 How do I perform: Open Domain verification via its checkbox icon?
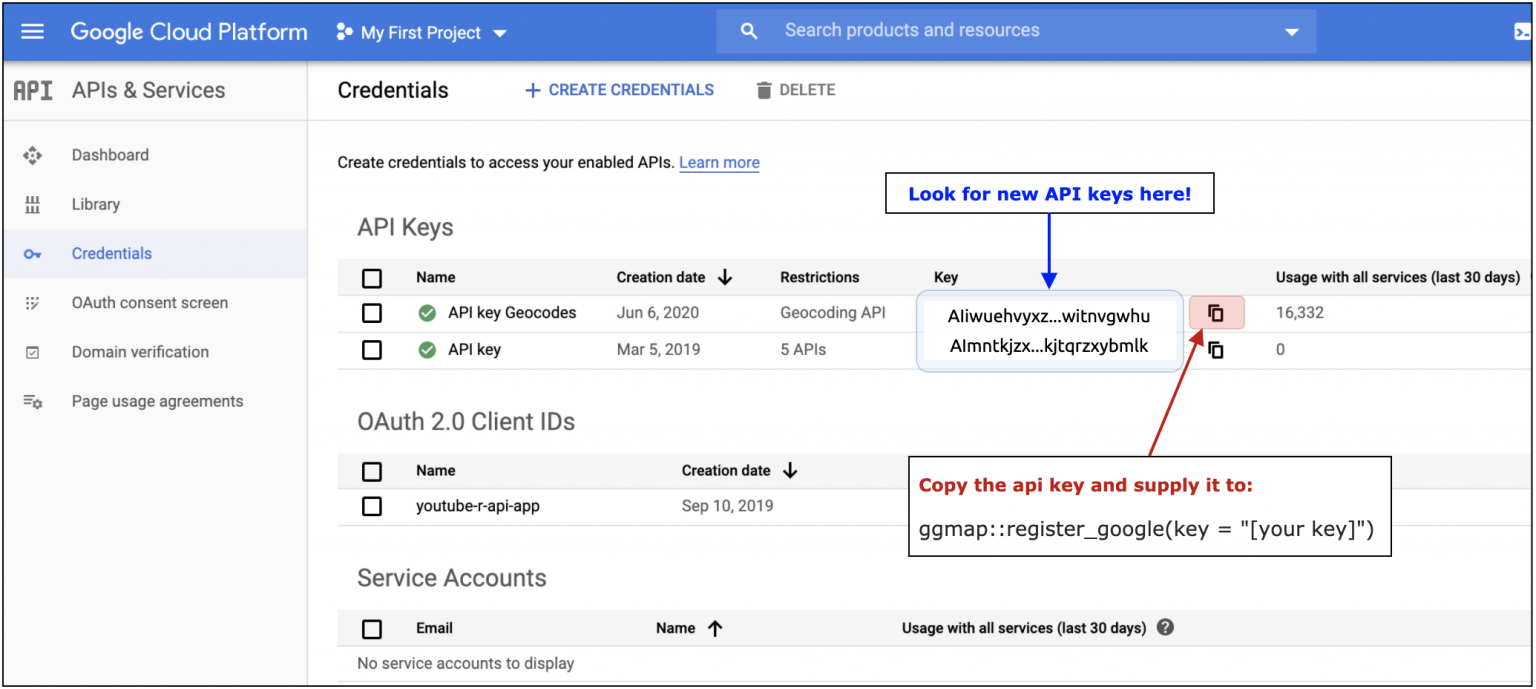[x=32, y=352]
